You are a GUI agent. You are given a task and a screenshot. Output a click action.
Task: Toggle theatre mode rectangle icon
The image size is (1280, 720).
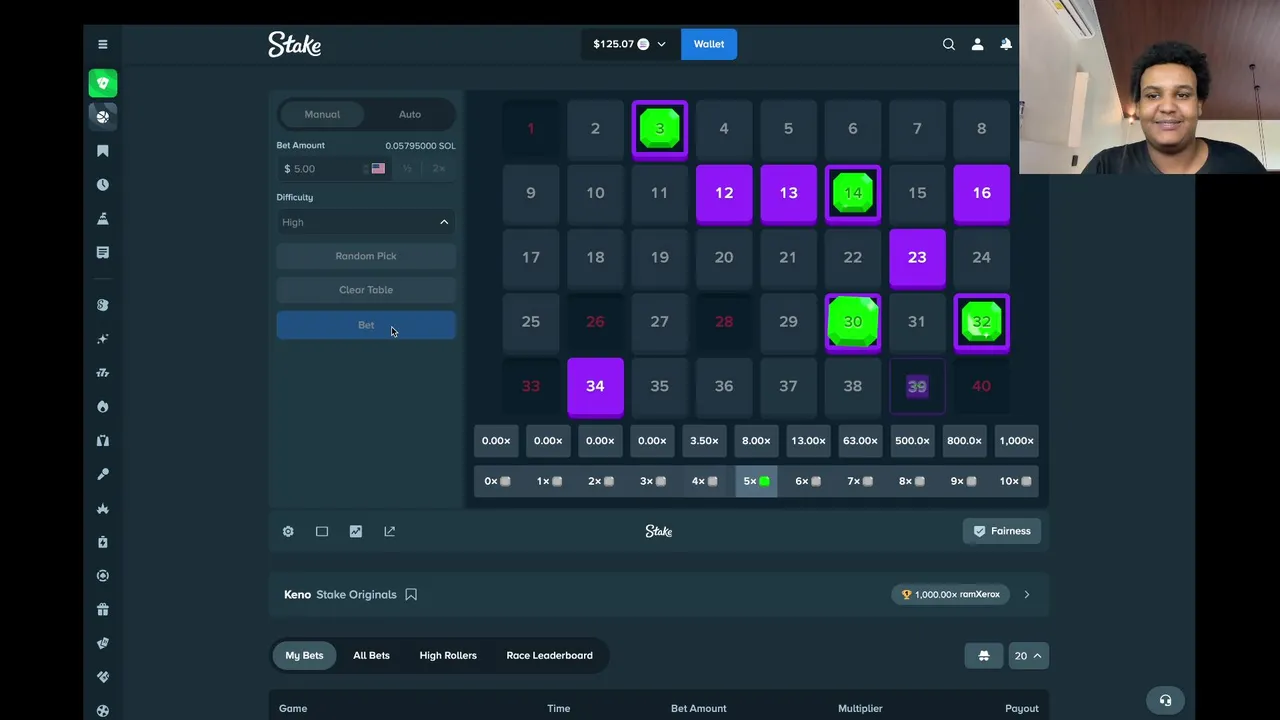click(322, 531)
